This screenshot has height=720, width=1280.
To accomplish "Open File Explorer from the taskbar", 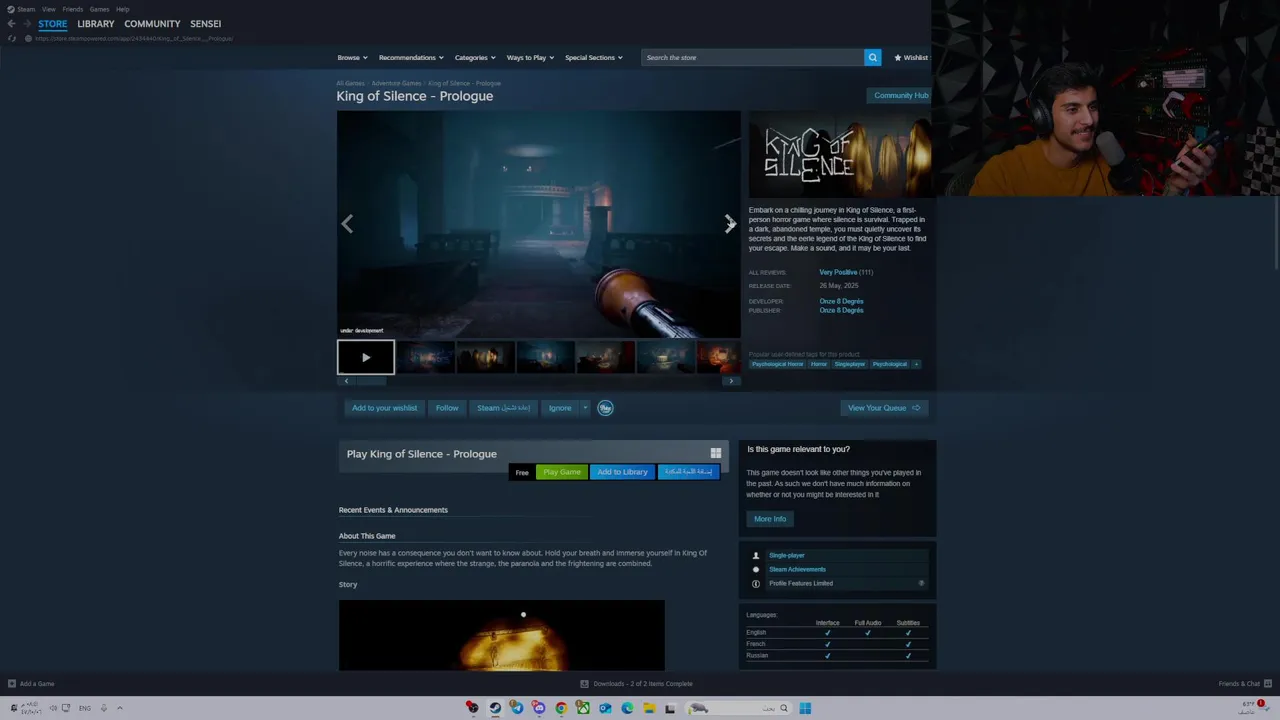I will point(649,708).
